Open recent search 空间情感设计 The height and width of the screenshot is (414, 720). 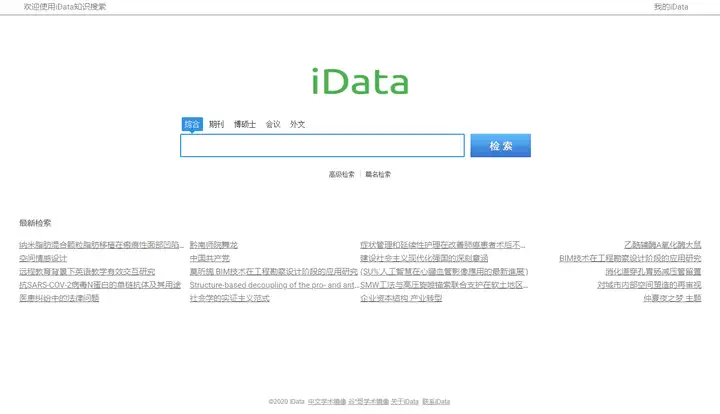[x=43, y=258]
